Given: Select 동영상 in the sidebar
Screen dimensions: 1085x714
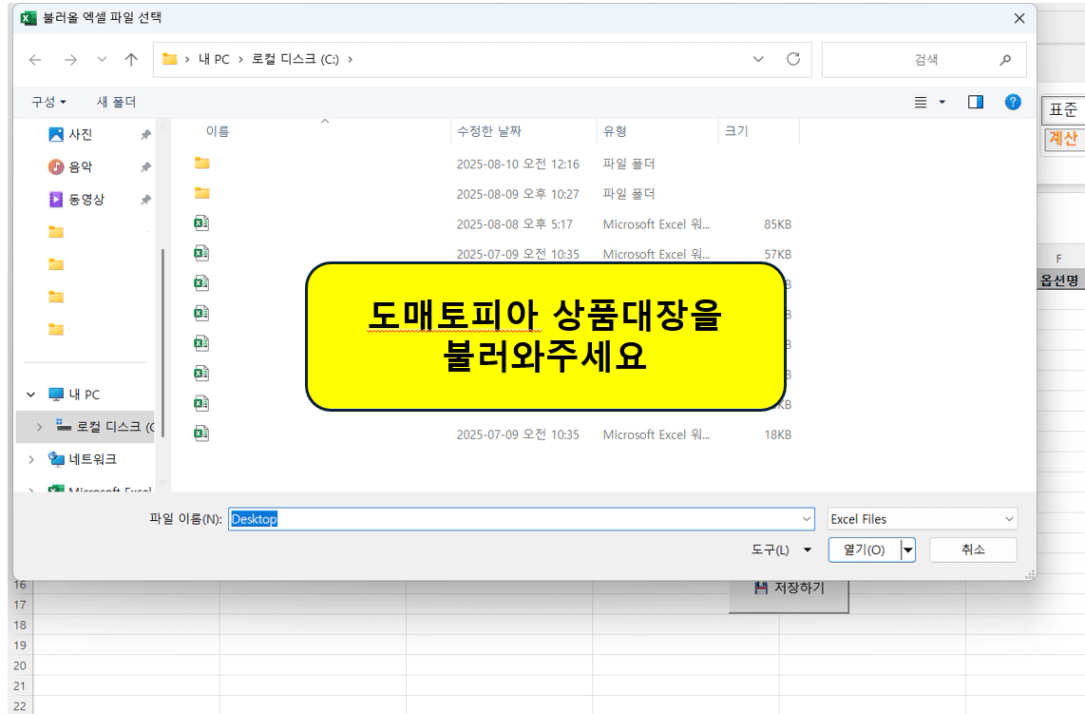Looking at the screenshot, I should point(86,199).
